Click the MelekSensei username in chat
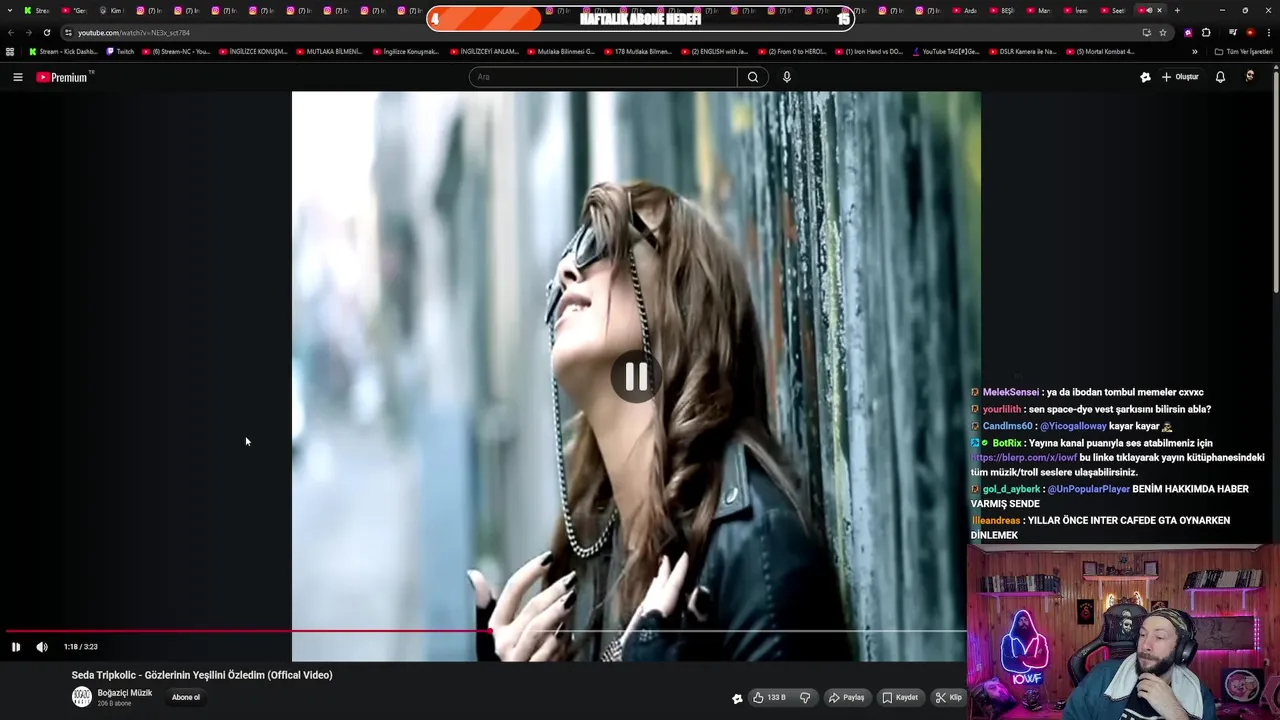The image size is (1280, 720). [1011, 392]
